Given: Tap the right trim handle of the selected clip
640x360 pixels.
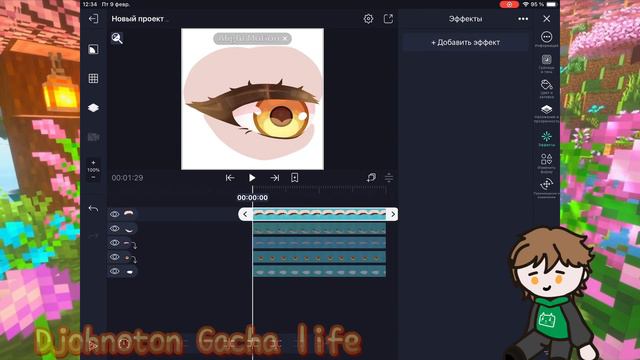Looking at the screenshot, I should click(x=393, y=214).
